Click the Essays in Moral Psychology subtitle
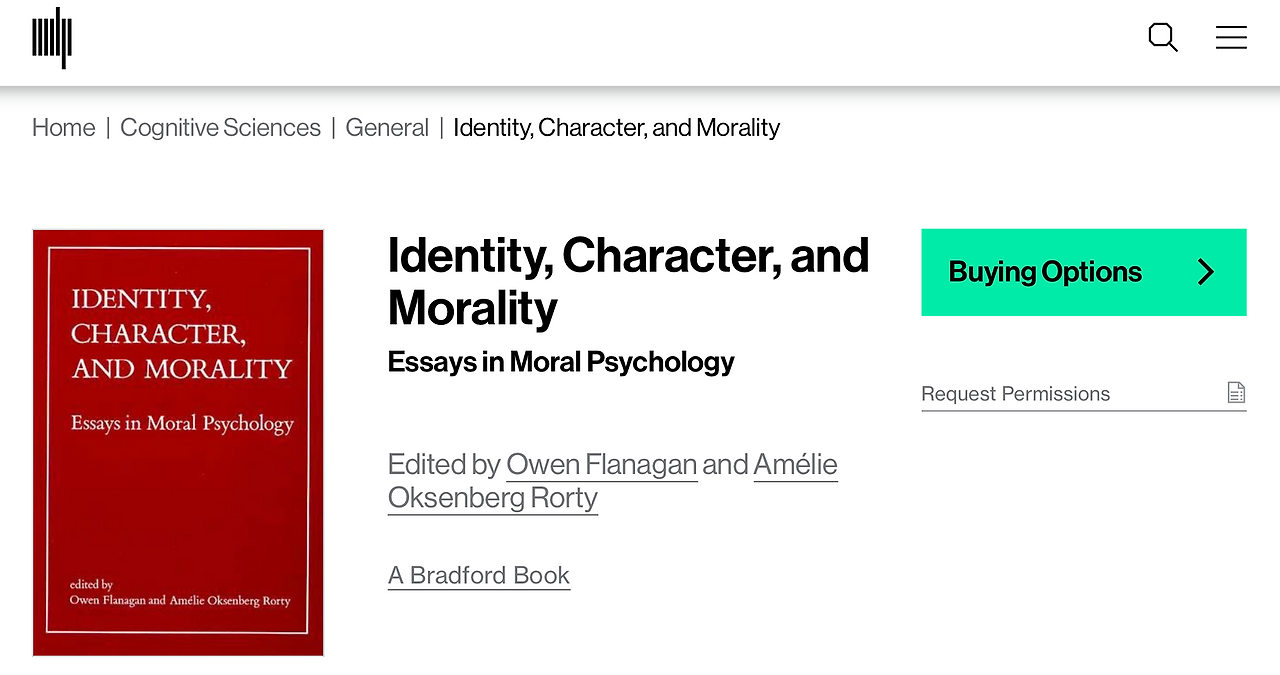Image resolution: width=1280 pixels, height=675 pixels. 561,362
